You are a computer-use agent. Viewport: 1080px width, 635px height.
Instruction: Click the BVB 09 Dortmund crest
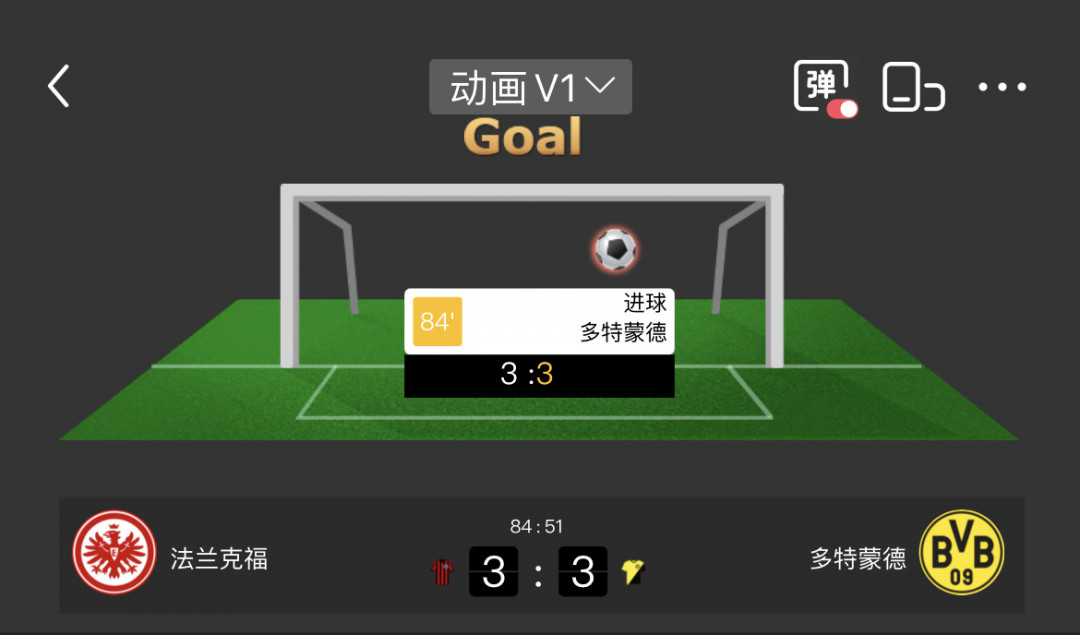click(x=962, y=552)
